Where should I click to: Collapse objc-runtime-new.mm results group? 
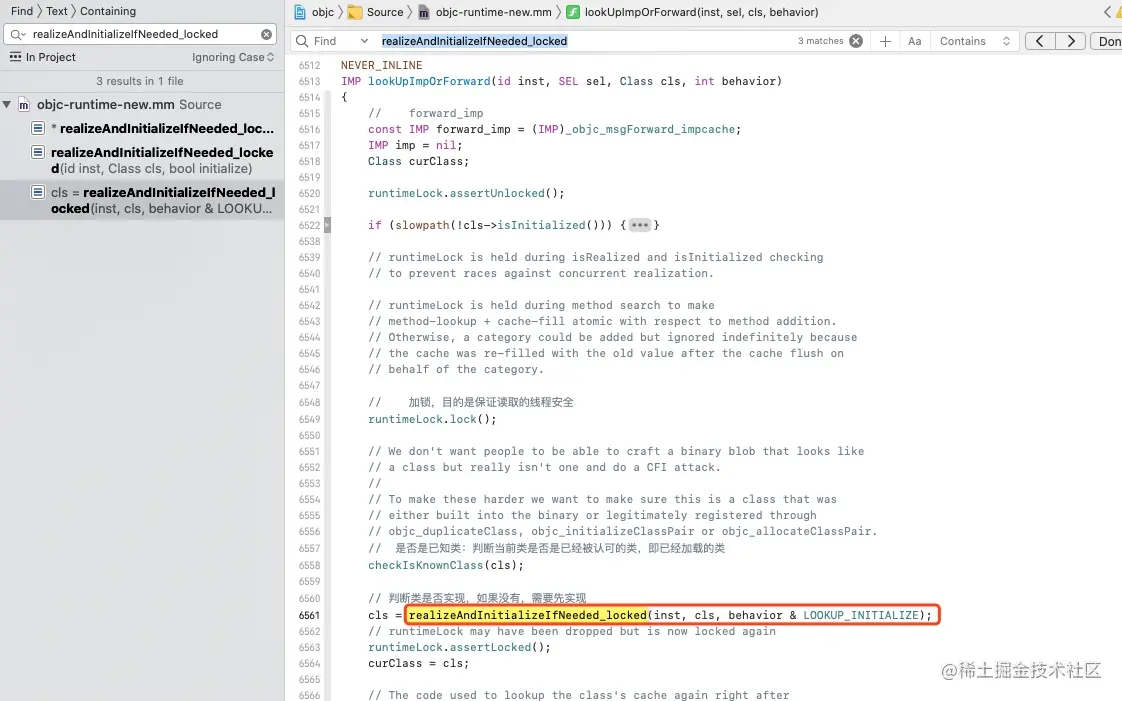click(x=6, y=104)
